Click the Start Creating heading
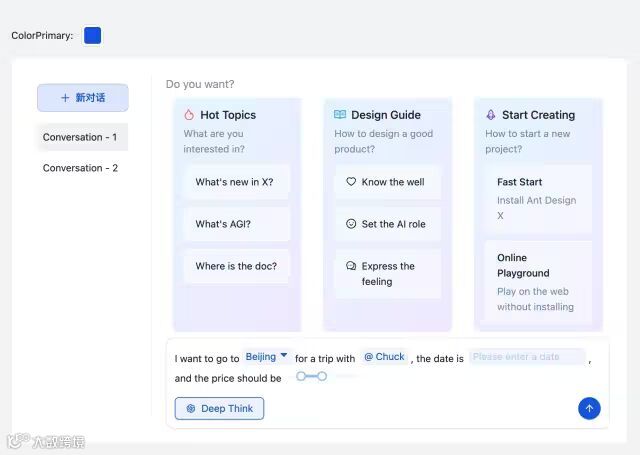The width and height of the screenshot is (640, 455). pos(538,115)
